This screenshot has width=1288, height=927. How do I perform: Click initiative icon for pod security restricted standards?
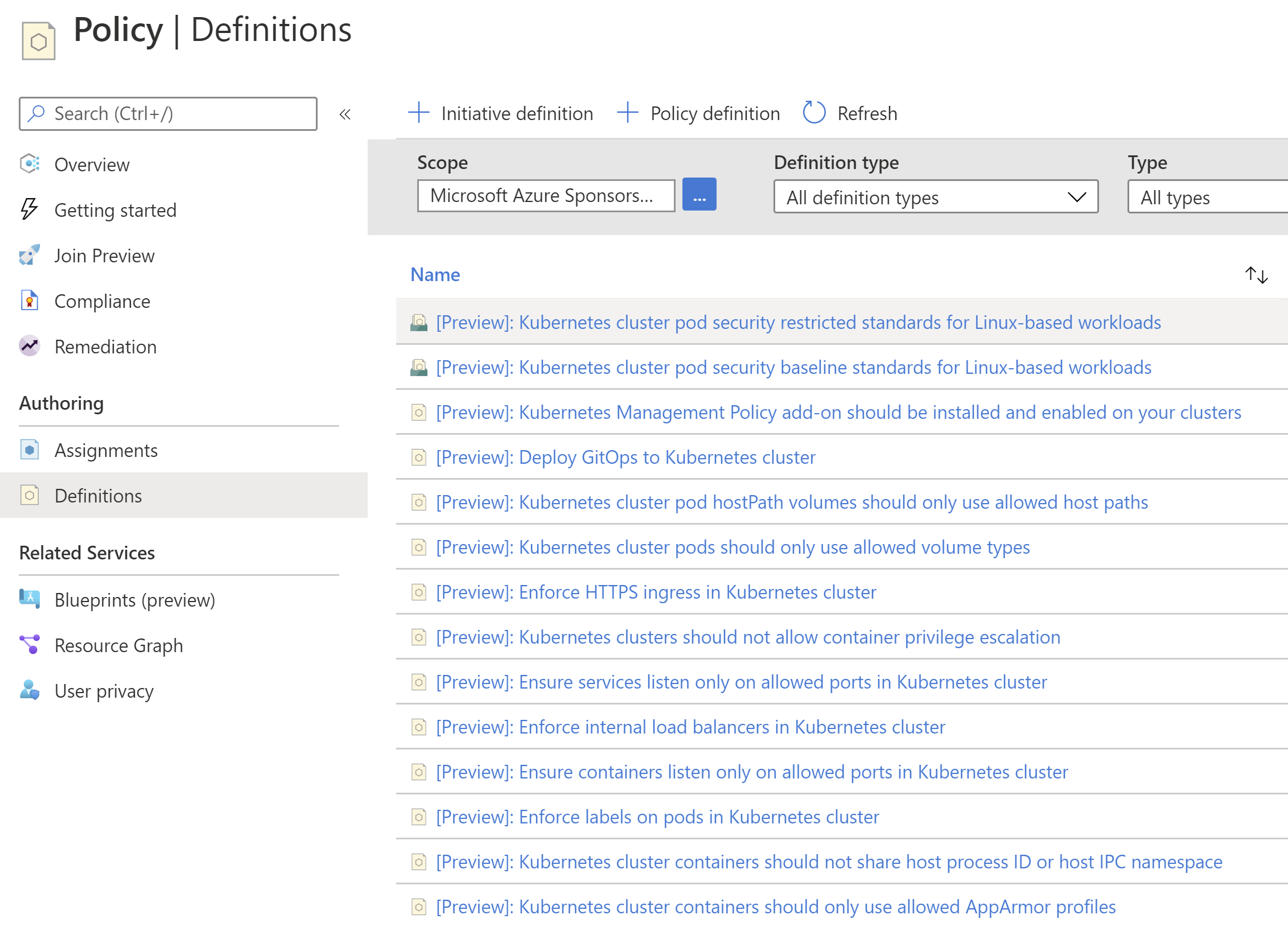pyautogui.click(x=419, y=323)
